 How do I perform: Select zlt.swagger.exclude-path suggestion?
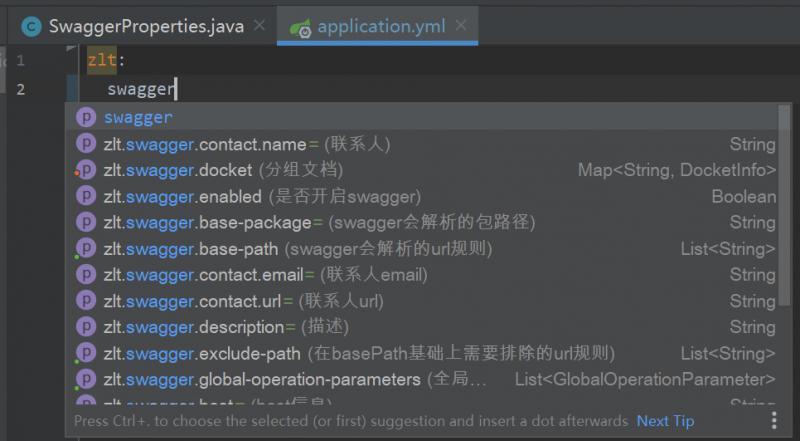point(358,353)
